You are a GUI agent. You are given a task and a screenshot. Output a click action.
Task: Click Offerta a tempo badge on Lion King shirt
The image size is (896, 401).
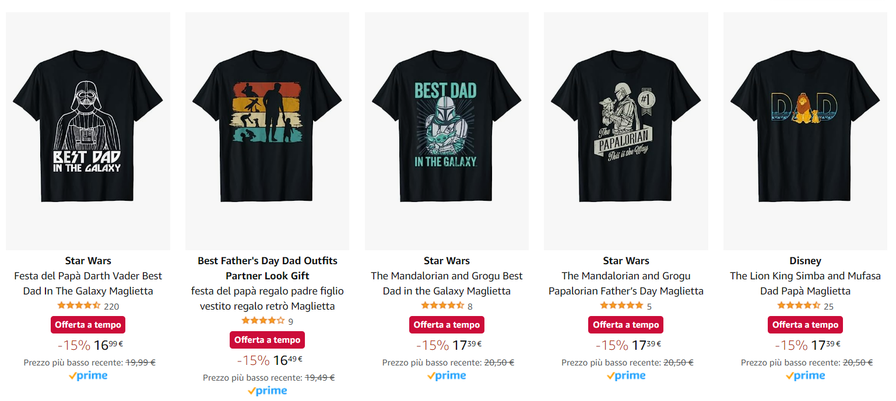pos(806,325)
